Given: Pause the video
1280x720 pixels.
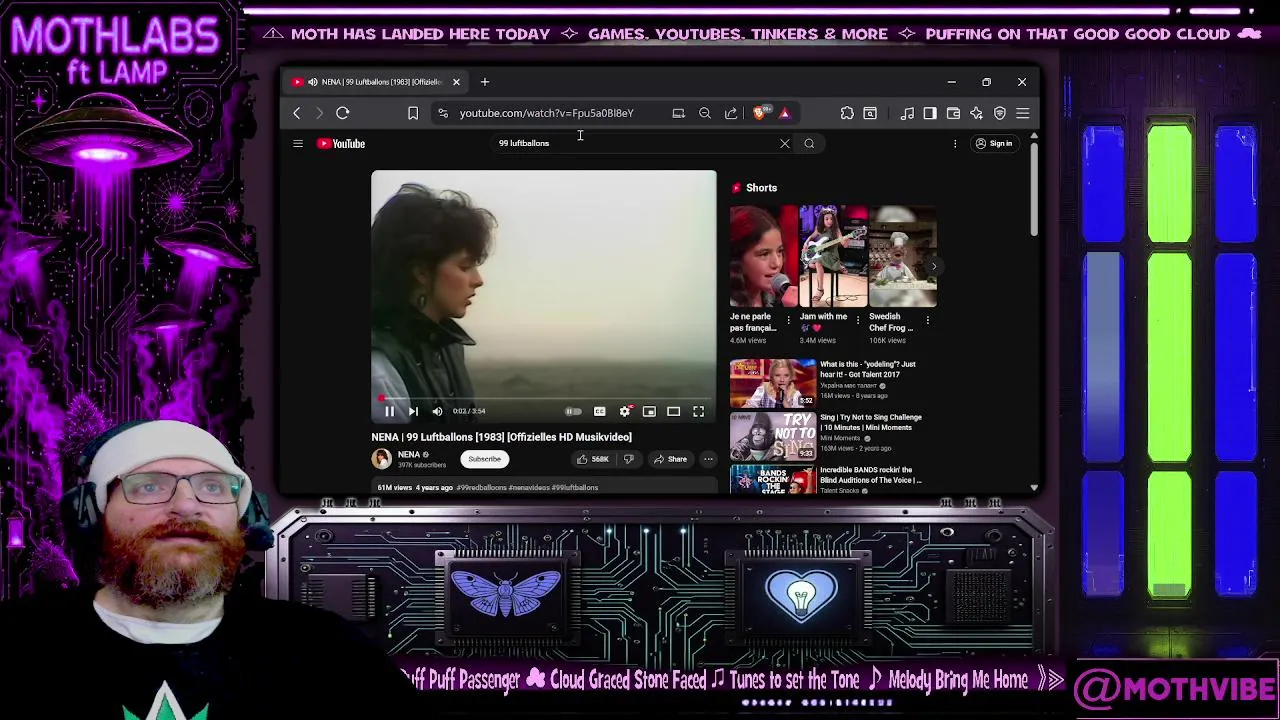Looking at the screenshot, I should 389,411.
